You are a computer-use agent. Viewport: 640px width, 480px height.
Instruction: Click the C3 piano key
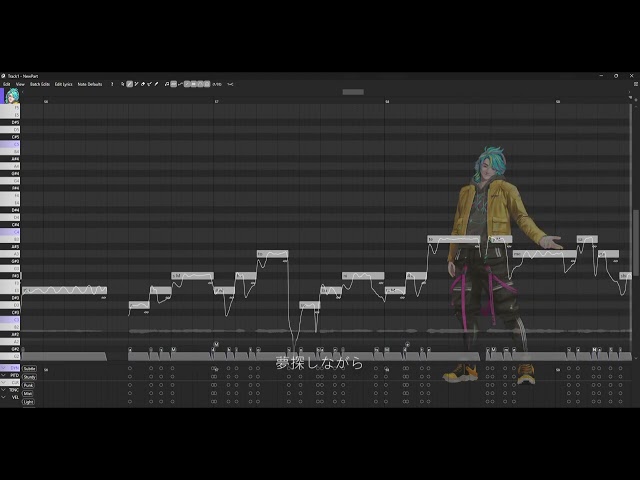(x=10, y=320)
